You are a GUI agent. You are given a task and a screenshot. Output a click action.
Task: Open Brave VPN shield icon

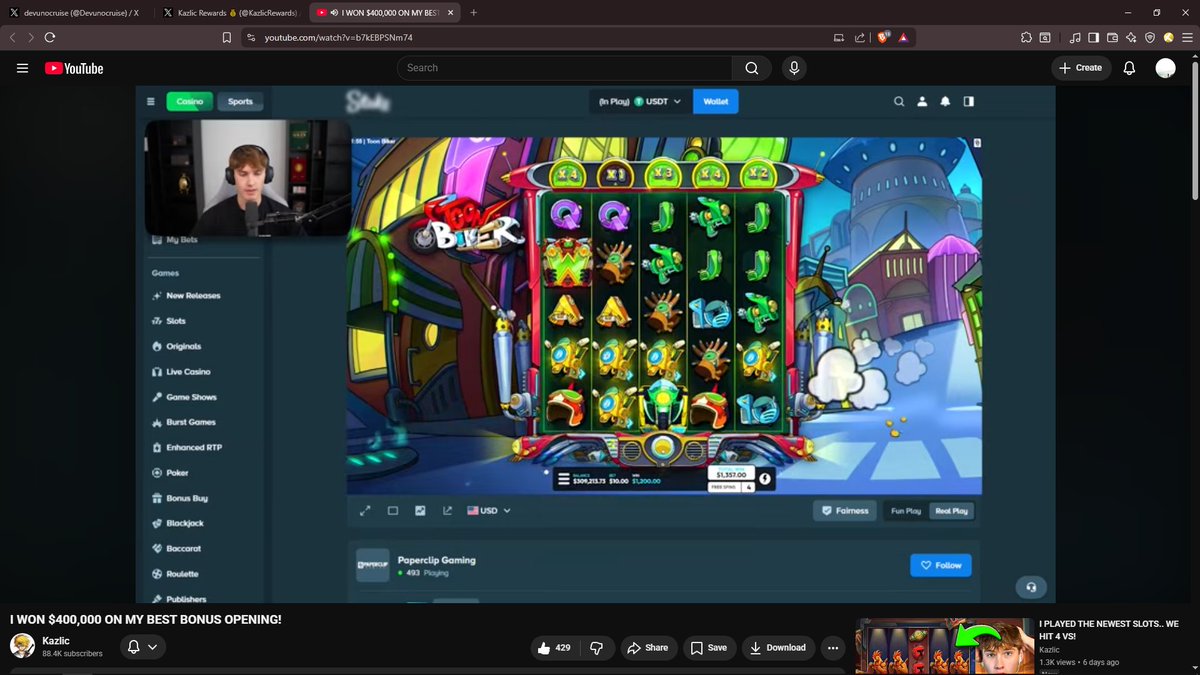pyautogui.click(x=1149, y=37)
